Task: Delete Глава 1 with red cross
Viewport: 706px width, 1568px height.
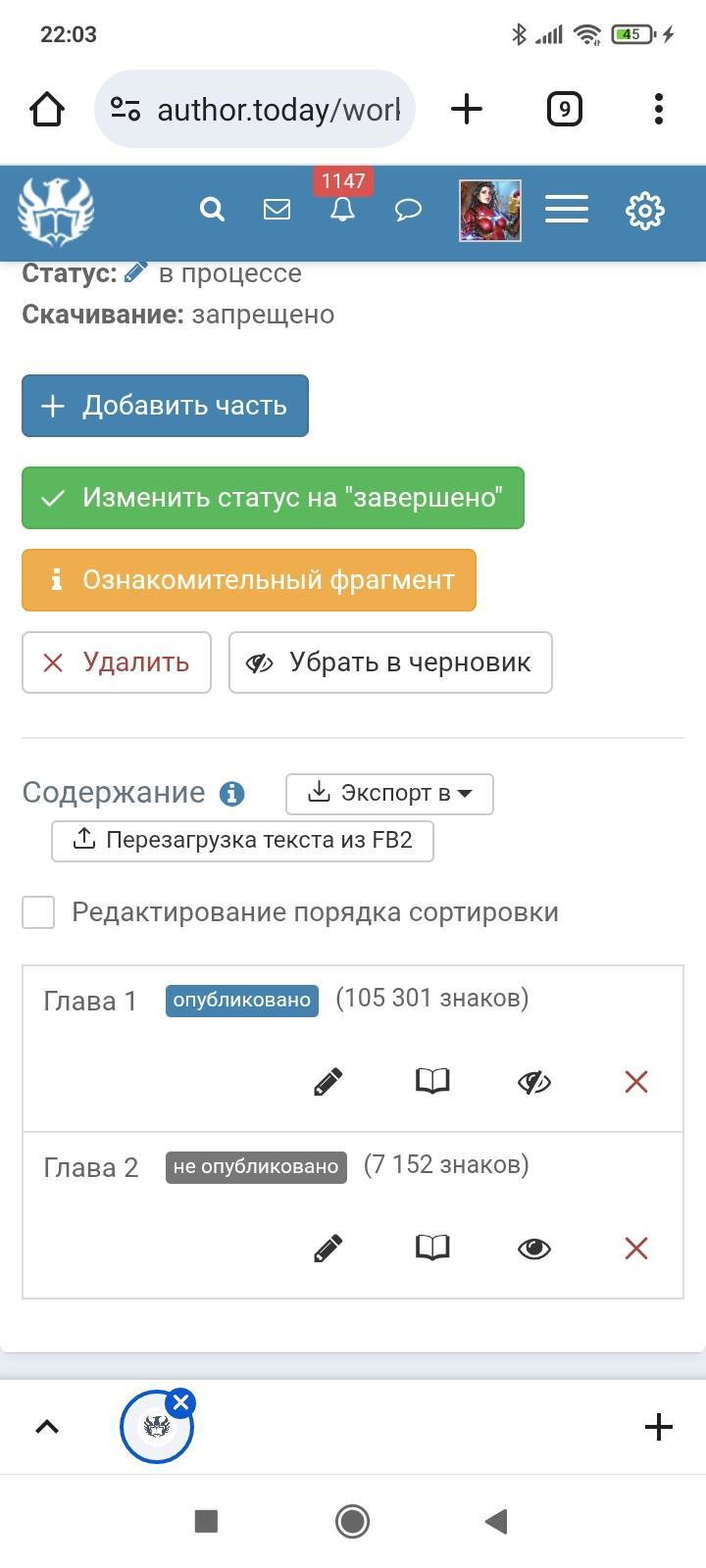Action: [636, 1081]
